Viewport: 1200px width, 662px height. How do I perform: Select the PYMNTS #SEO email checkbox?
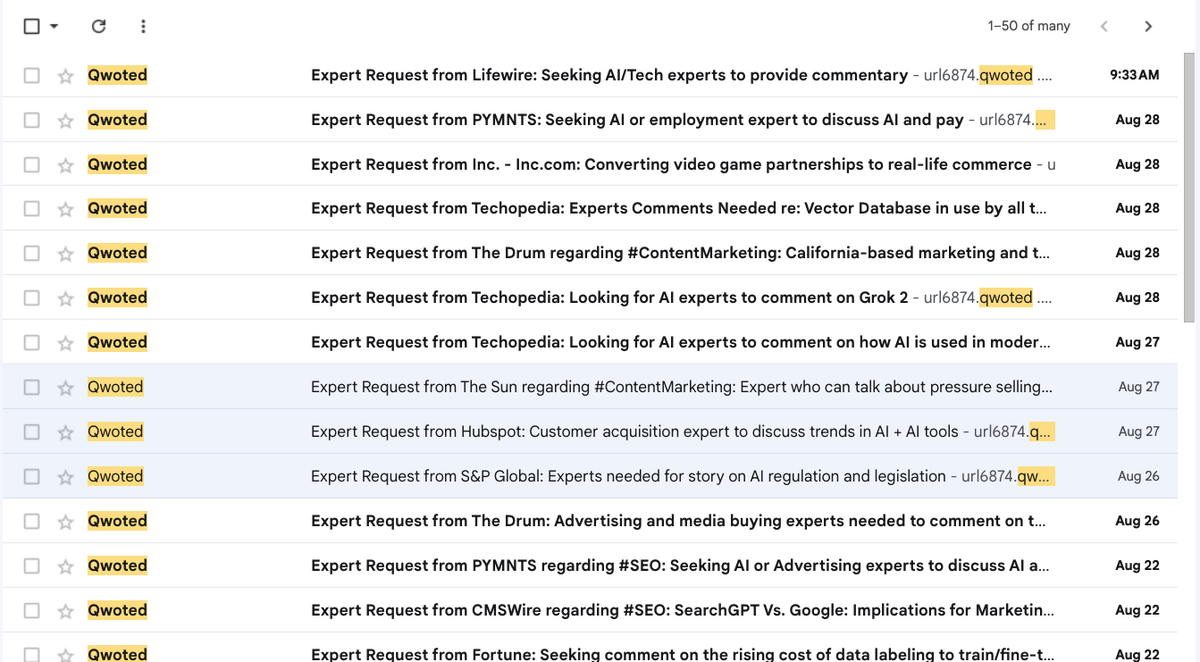click(x=32, y=566)
